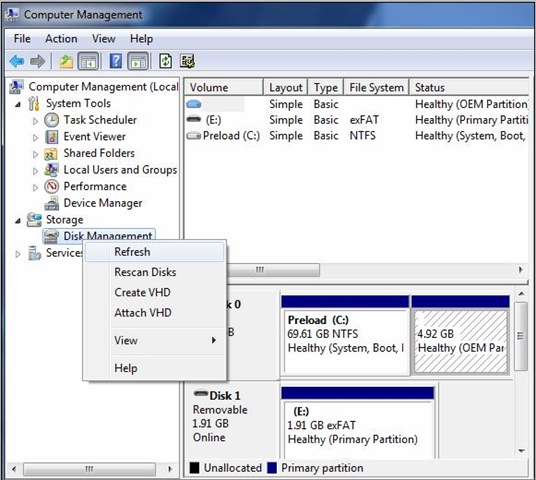
Task: Click the Computer Management root icon
Action: 16,87
